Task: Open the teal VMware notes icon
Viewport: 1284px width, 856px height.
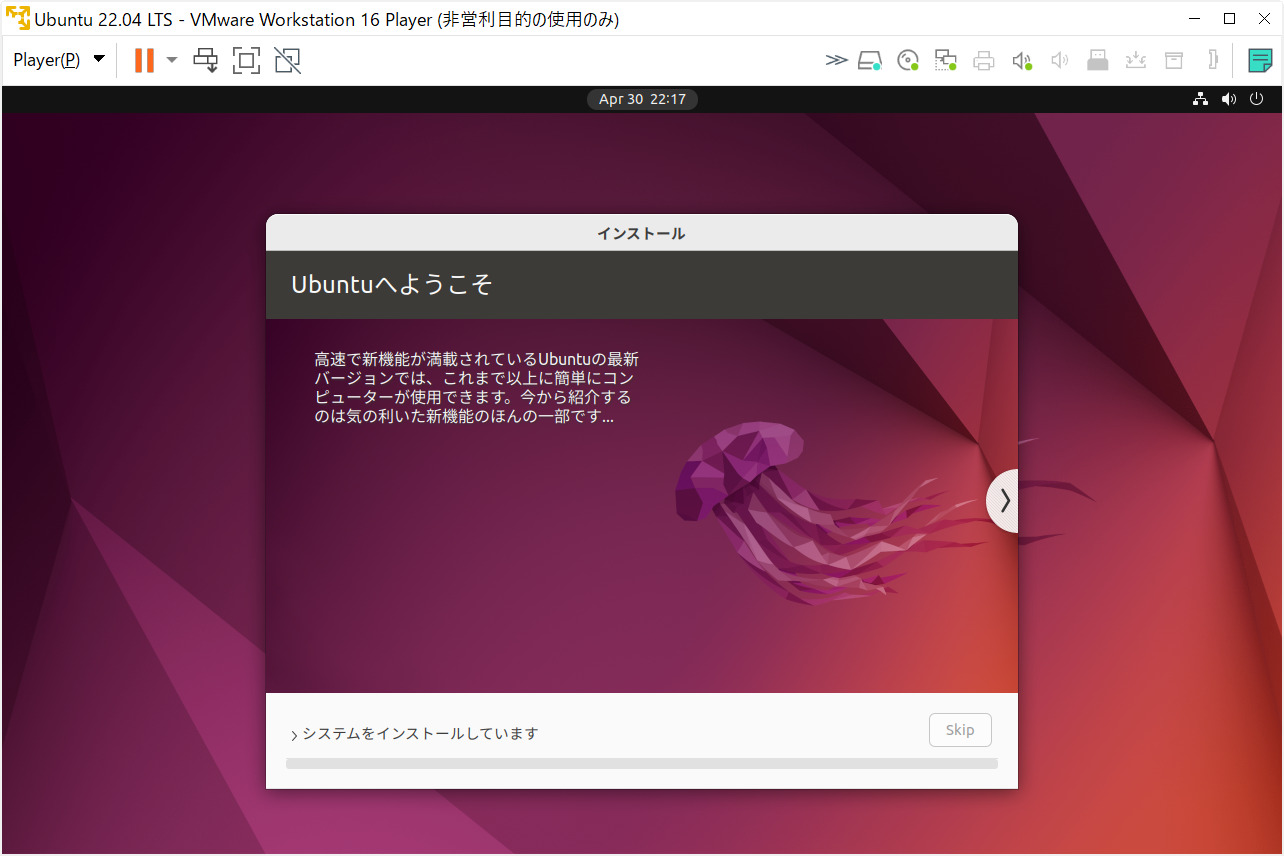Action: pyautogui.click(x=1260, y=60)
